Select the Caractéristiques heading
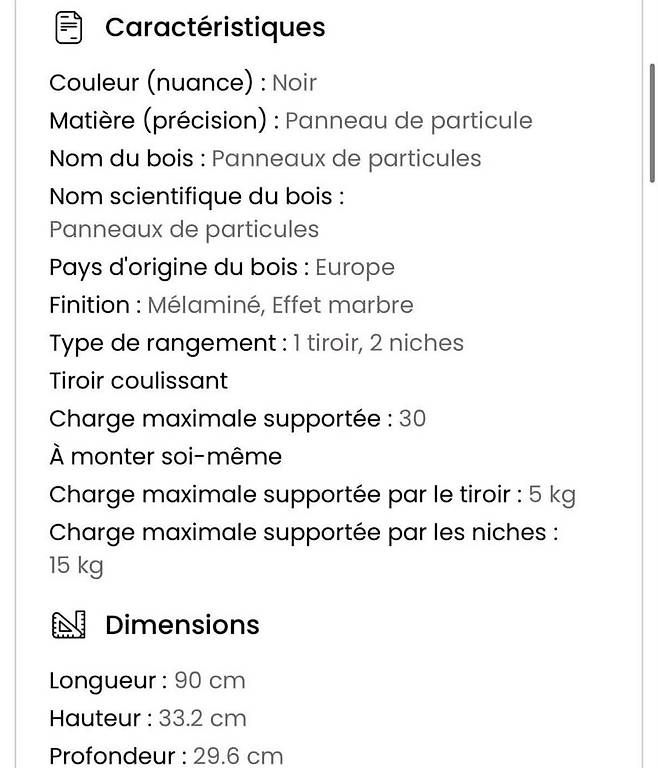This screenshot has height=768, width=658. coord(215,27)
